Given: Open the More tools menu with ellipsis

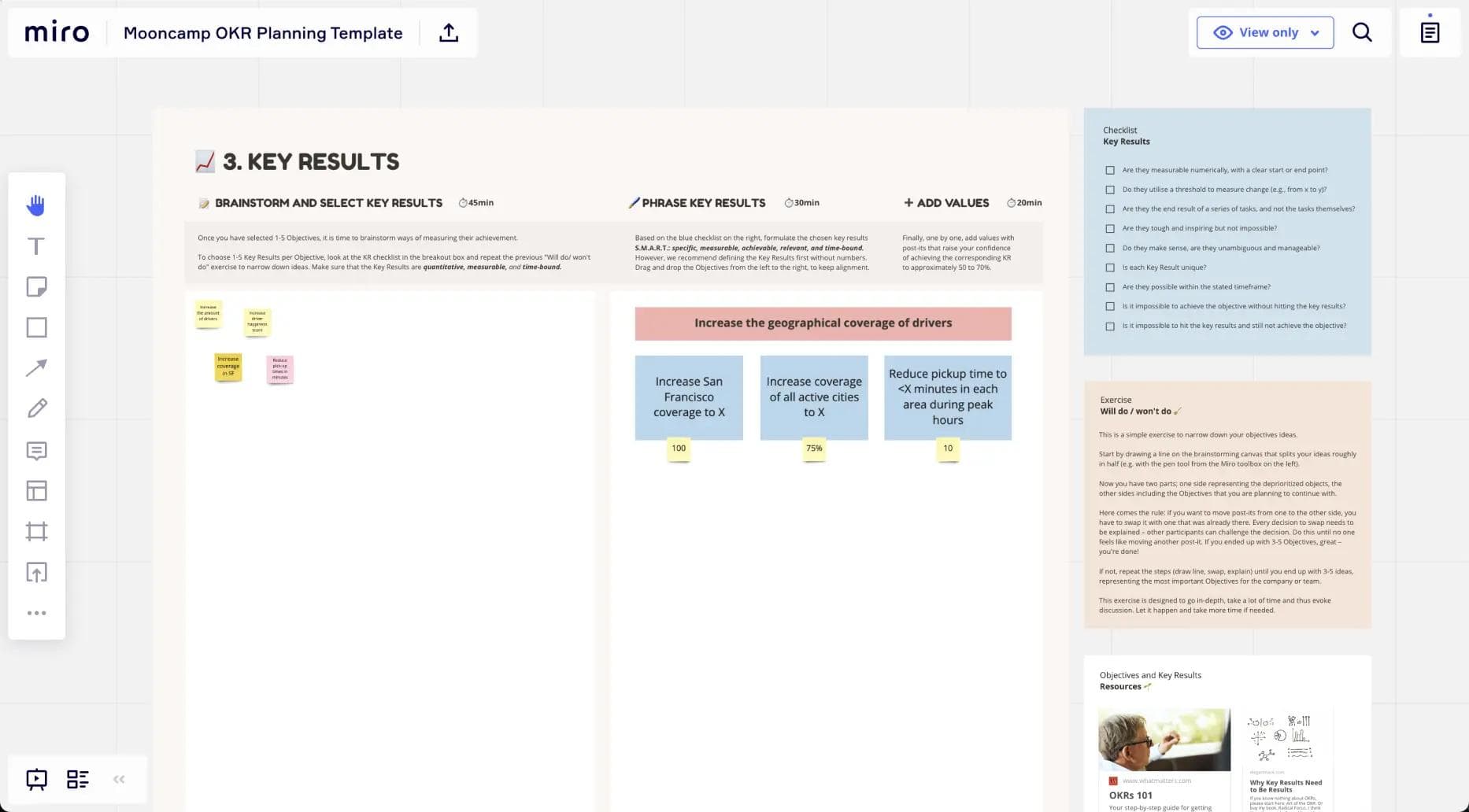Looking at the screenshot, I should [35, 613].
